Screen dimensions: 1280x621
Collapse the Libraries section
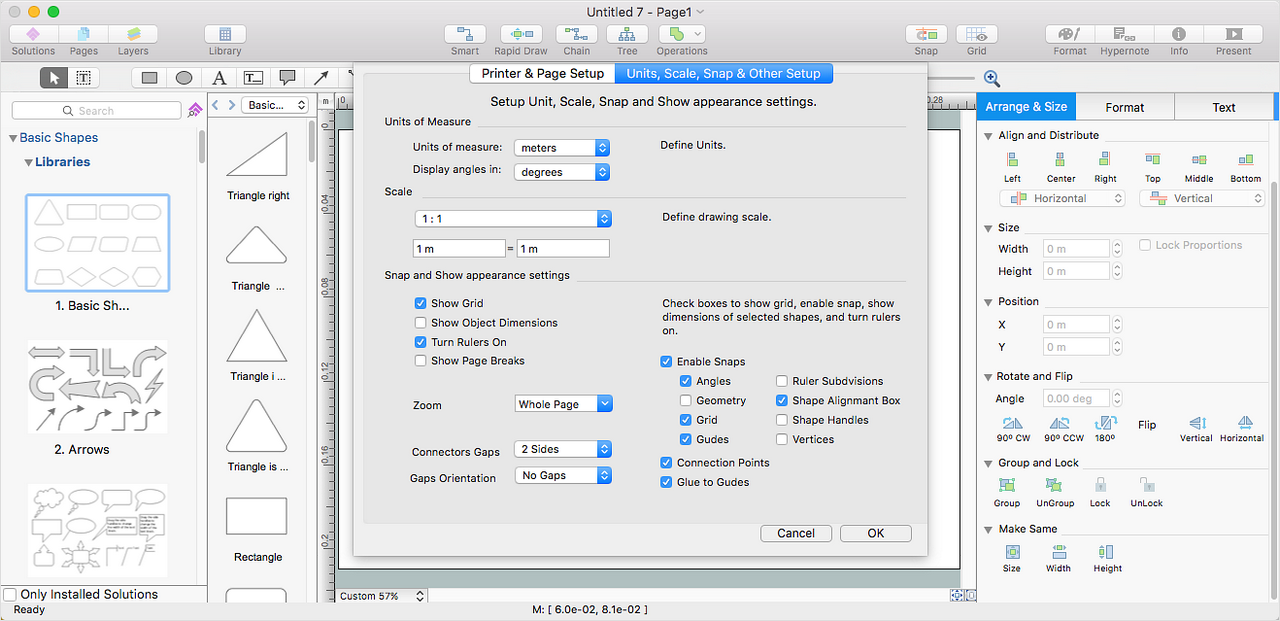point(29,162)
